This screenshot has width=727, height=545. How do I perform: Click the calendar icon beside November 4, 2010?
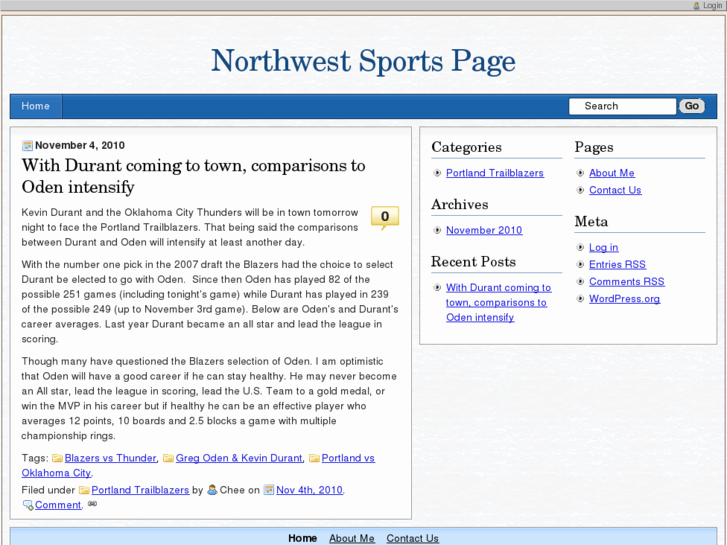click(27, 146)
